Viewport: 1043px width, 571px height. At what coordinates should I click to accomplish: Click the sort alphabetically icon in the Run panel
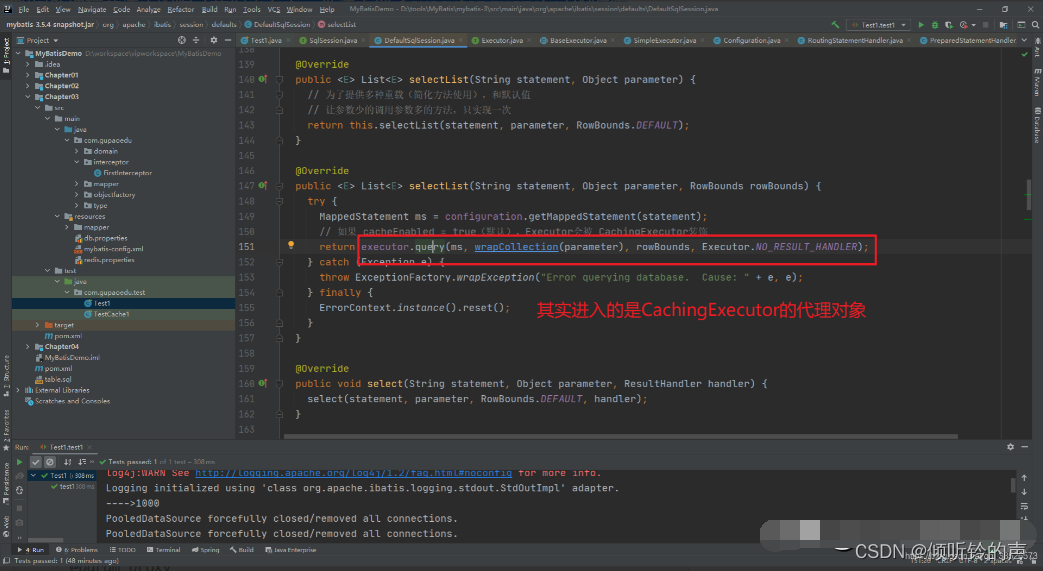click(67, 462)
